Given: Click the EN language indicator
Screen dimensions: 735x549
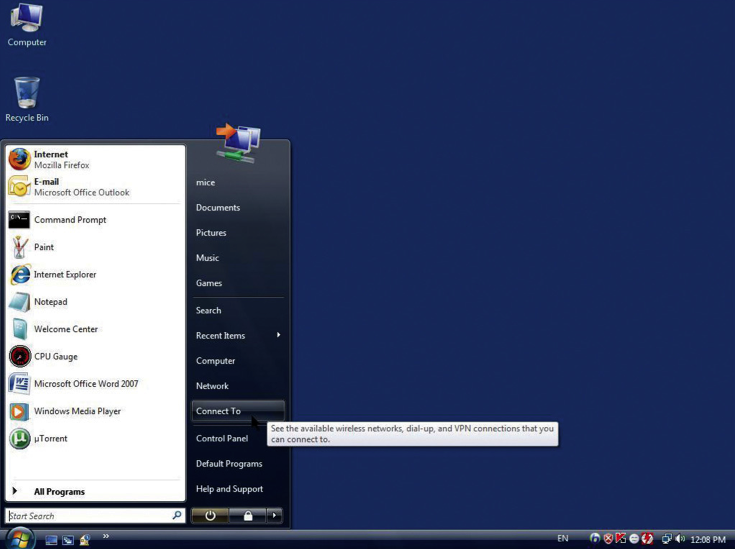Looking at the screenshot, I should point(562,538).
